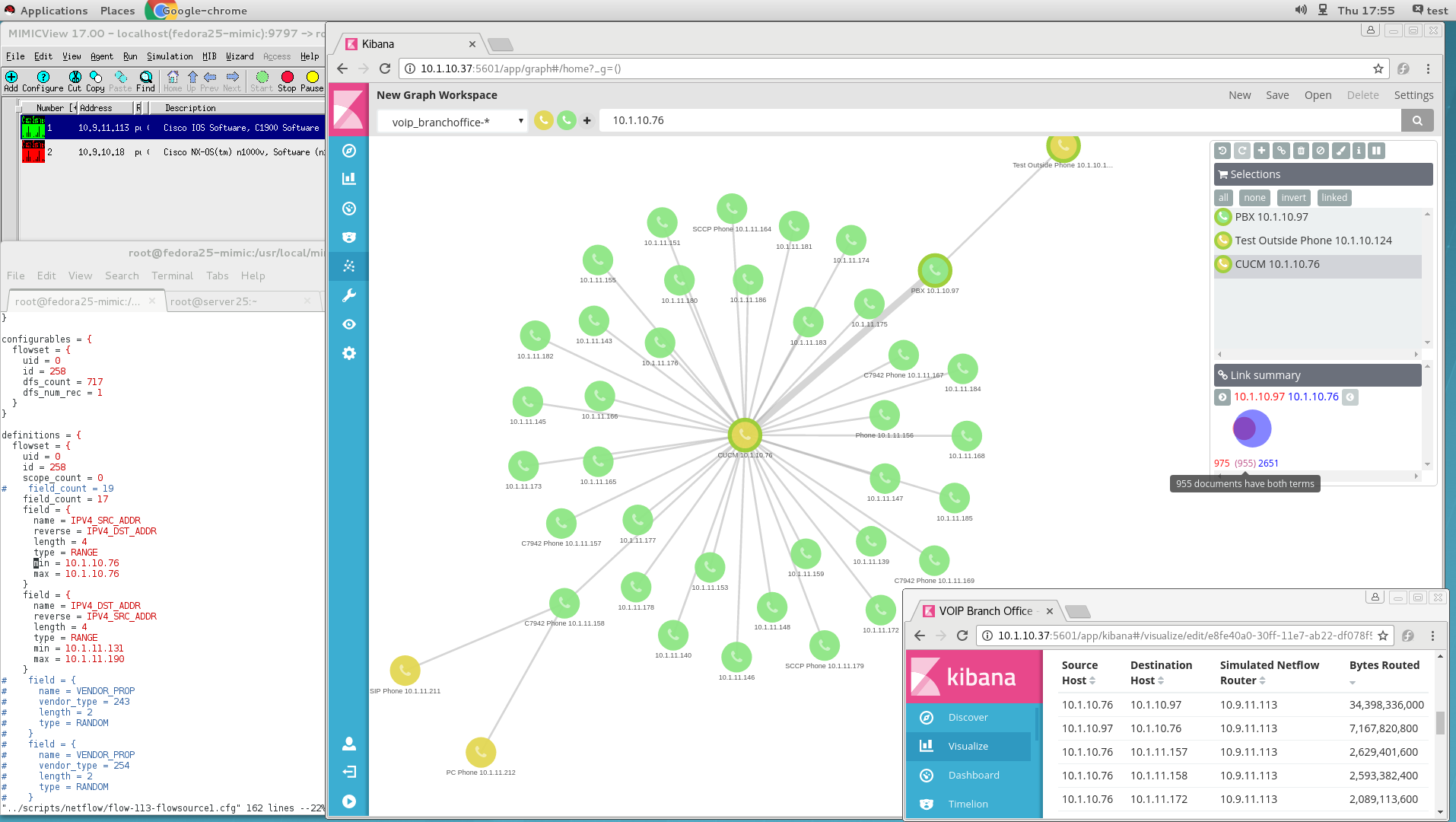This screenshot has width=1456, height=822.
Task: Open the Simulation menu in MIMICView
Action: click(x=170, y=56)
